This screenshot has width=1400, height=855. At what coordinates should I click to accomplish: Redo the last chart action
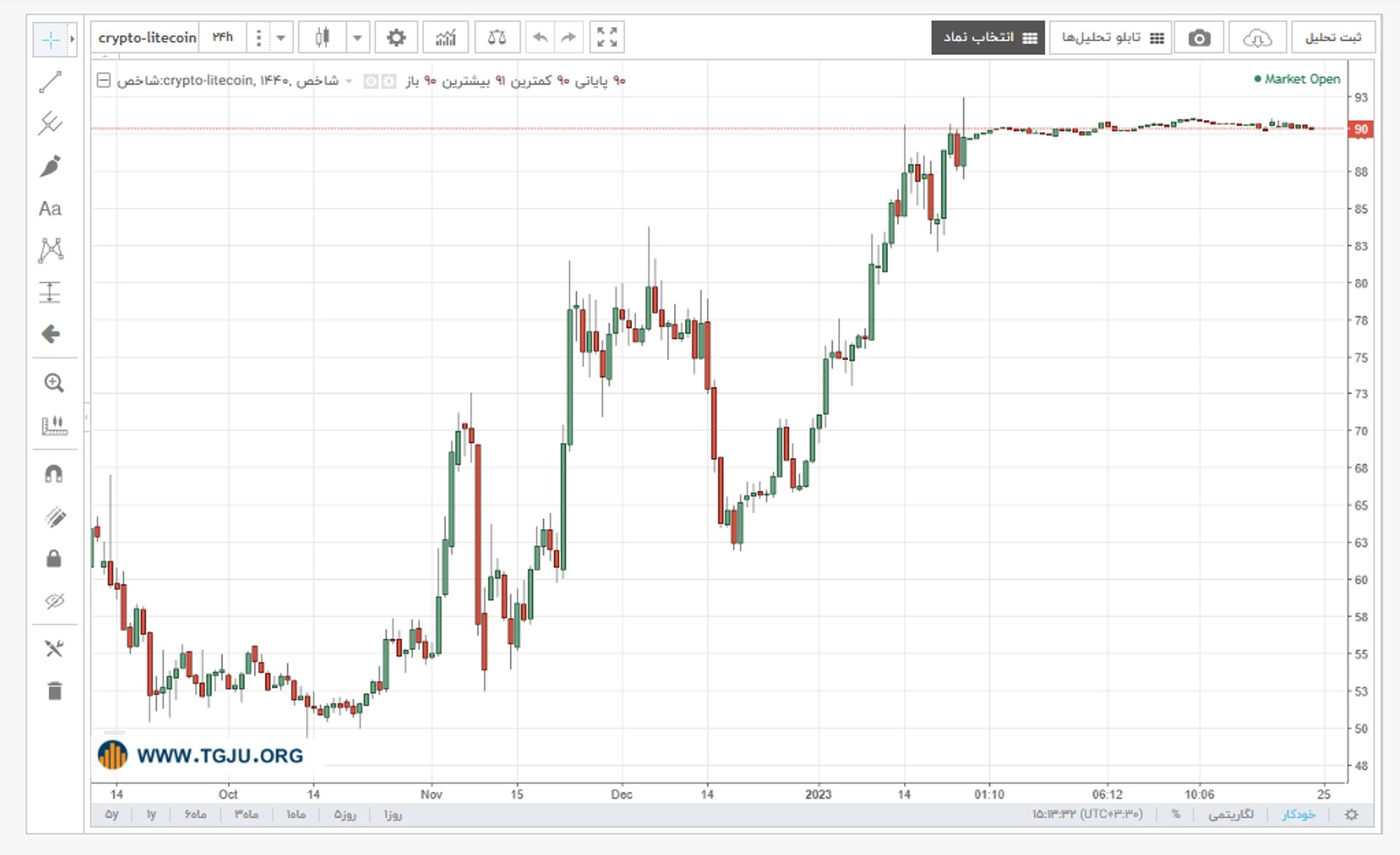569,38
